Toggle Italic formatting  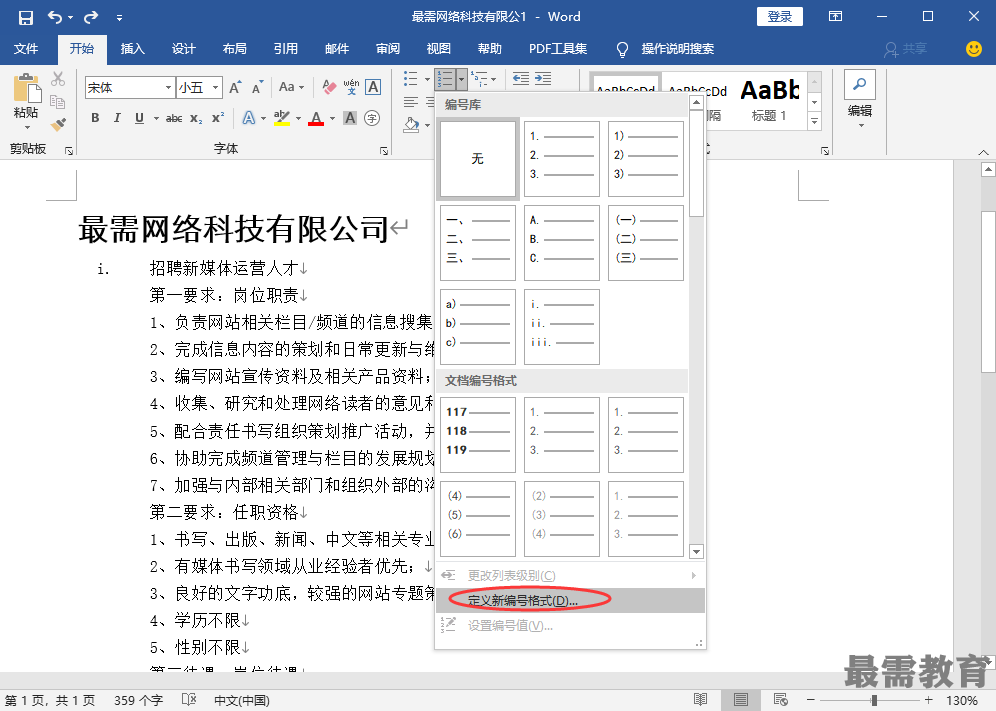[x=117, y=118]
